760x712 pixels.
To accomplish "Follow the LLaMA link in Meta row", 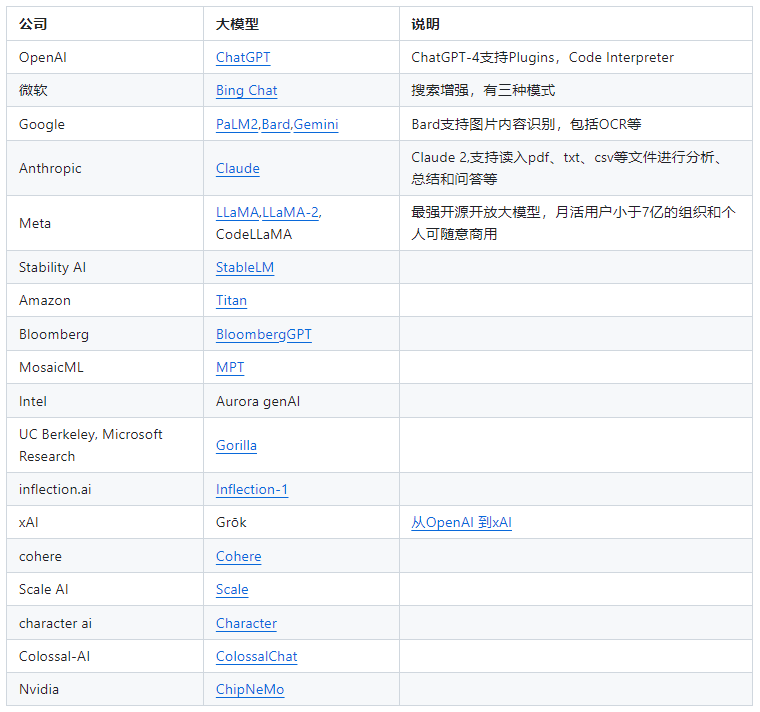I will coord(238,213).
